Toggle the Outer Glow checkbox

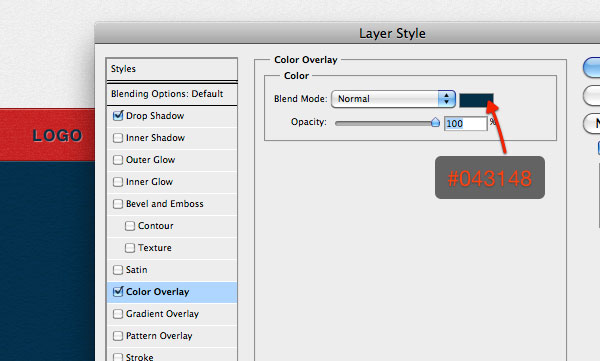coord(118,160)
